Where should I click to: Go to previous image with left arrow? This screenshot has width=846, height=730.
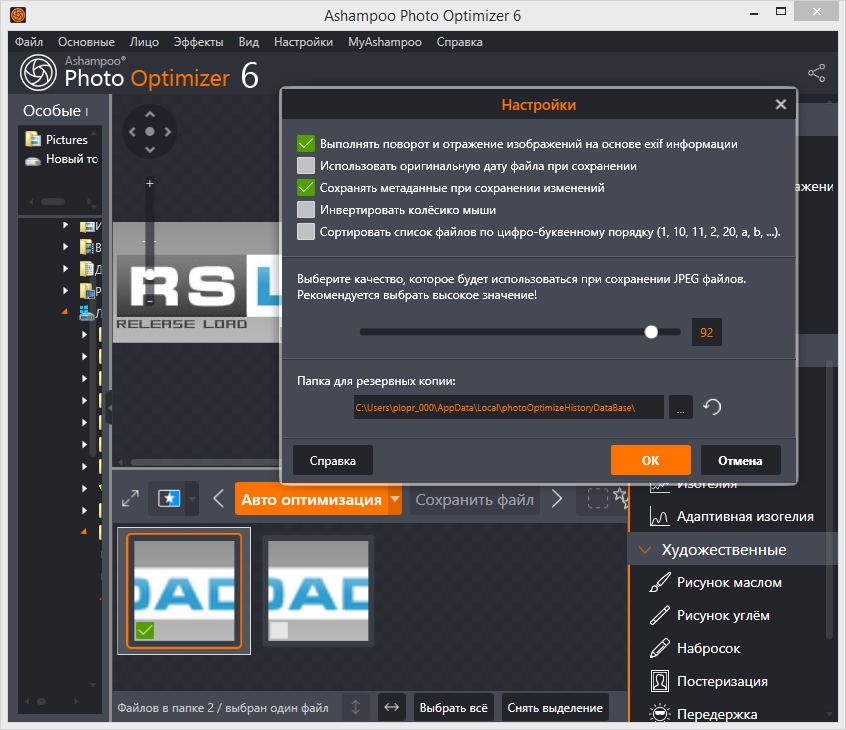click(219, 499)
